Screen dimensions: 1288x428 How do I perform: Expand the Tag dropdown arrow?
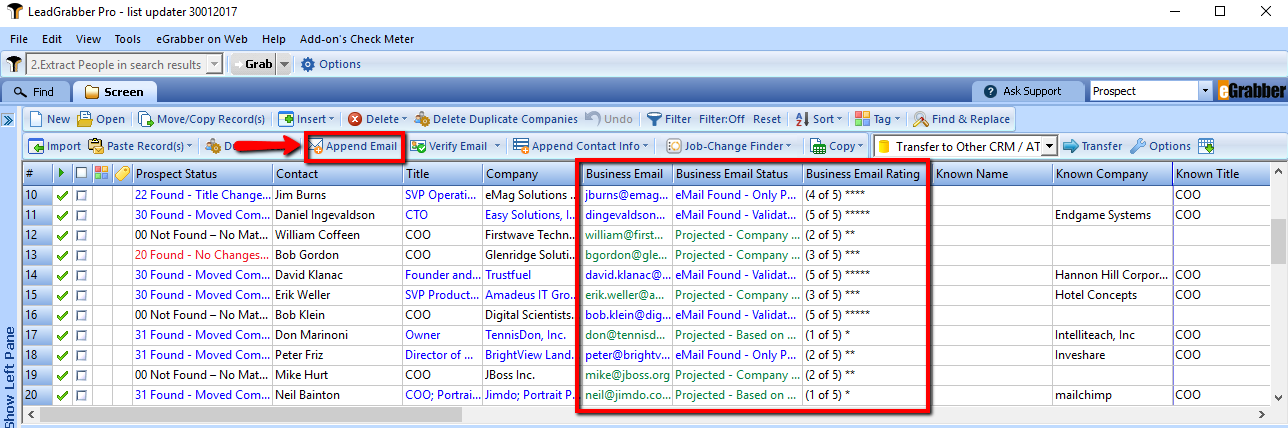coord(898,119)
